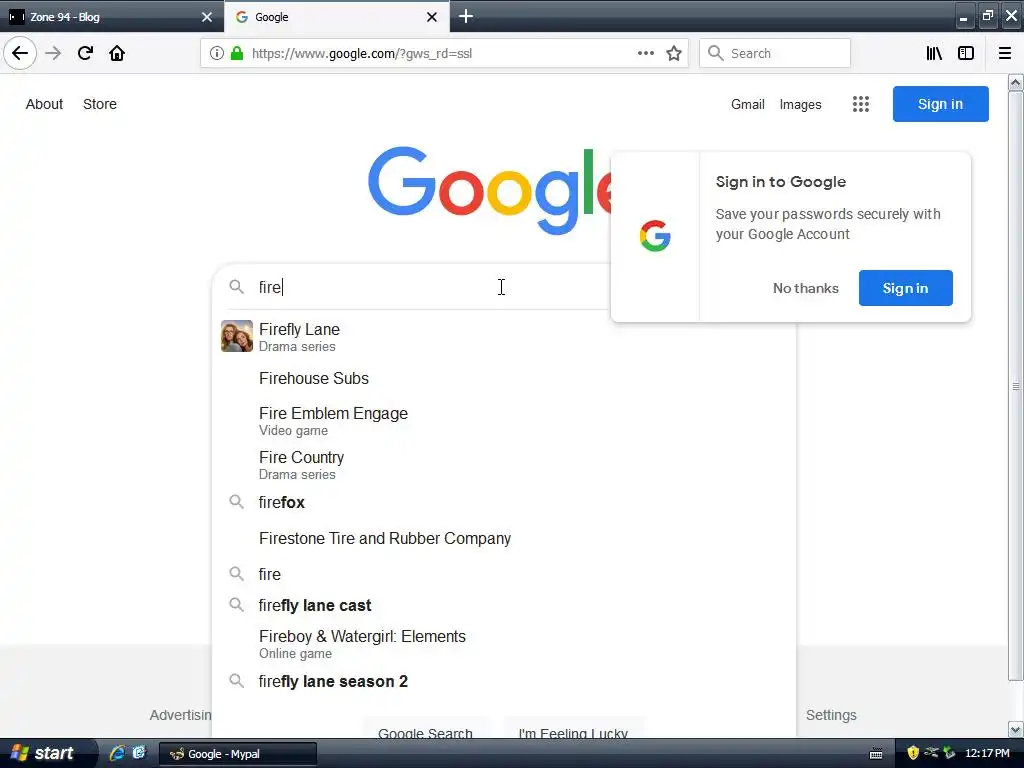Go to Gmail
The image size is (1024, 768).
click(748, 104)
